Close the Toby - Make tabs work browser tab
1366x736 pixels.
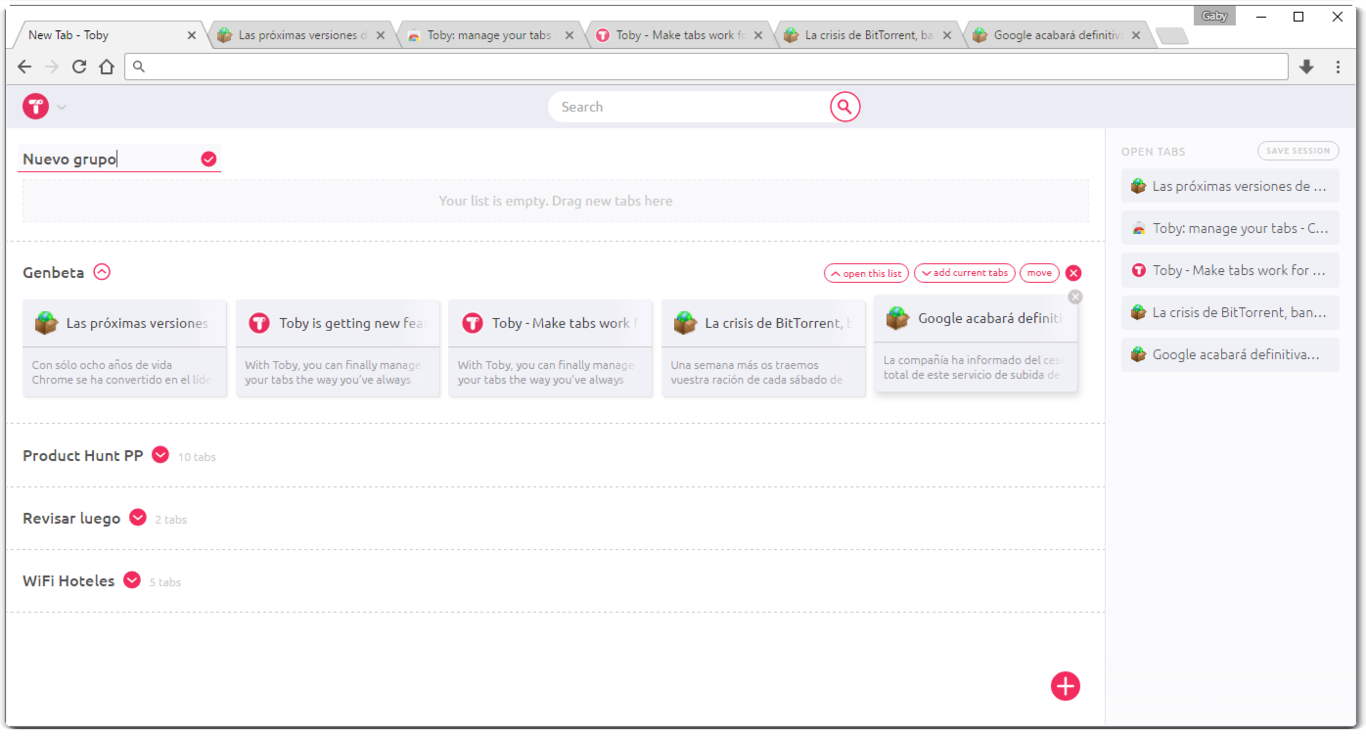click(x=759, y=35)
